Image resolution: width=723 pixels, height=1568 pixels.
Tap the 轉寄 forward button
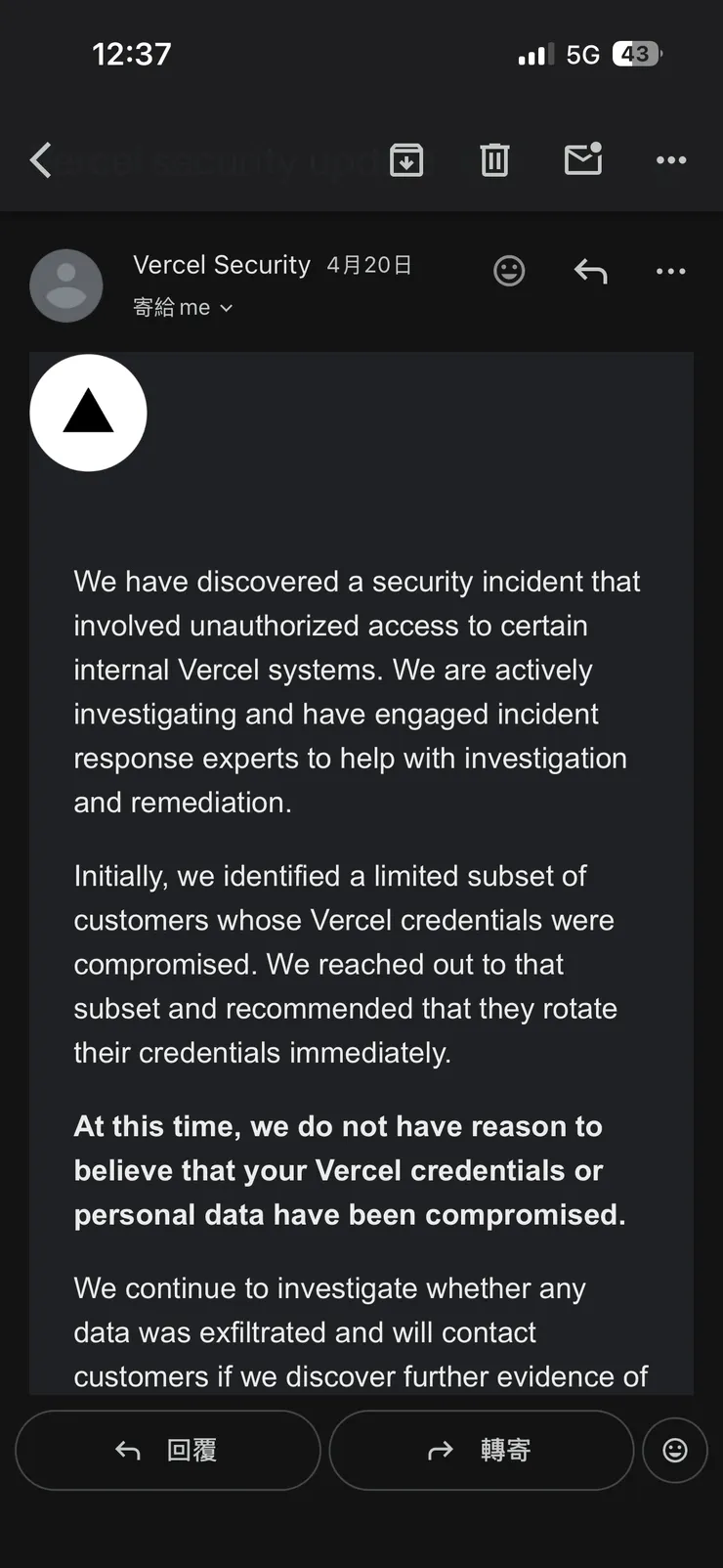[x=480, y=1451]
